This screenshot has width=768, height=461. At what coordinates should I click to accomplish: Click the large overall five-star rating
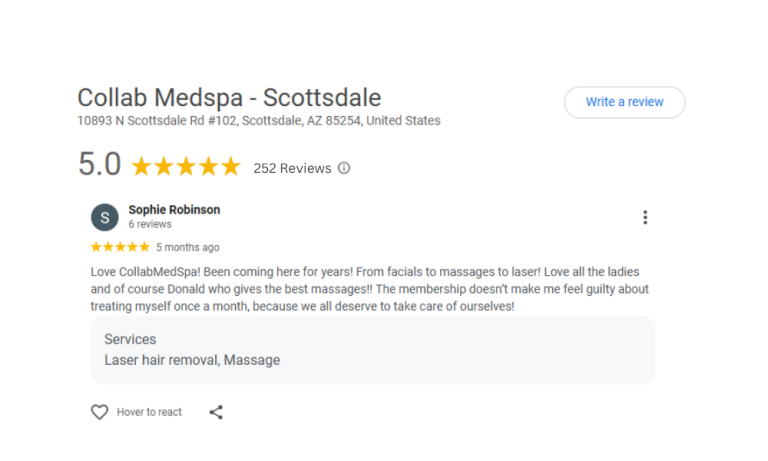click(x=186, y=167)
